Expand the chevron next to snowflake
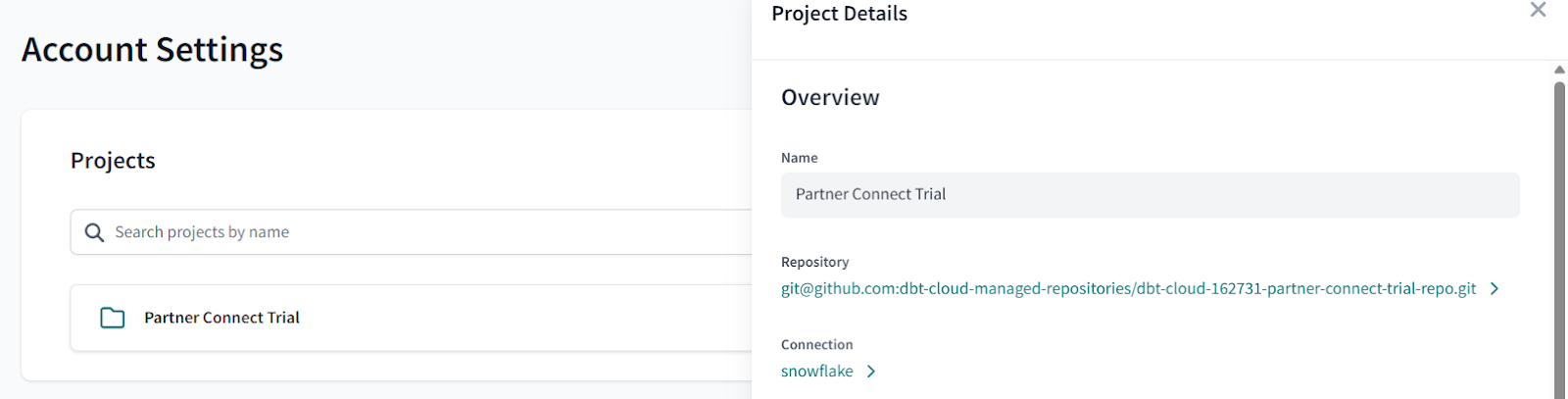The height and width of the screenshot is (399, 1568). pyautogui.click(x=871, y=372)
